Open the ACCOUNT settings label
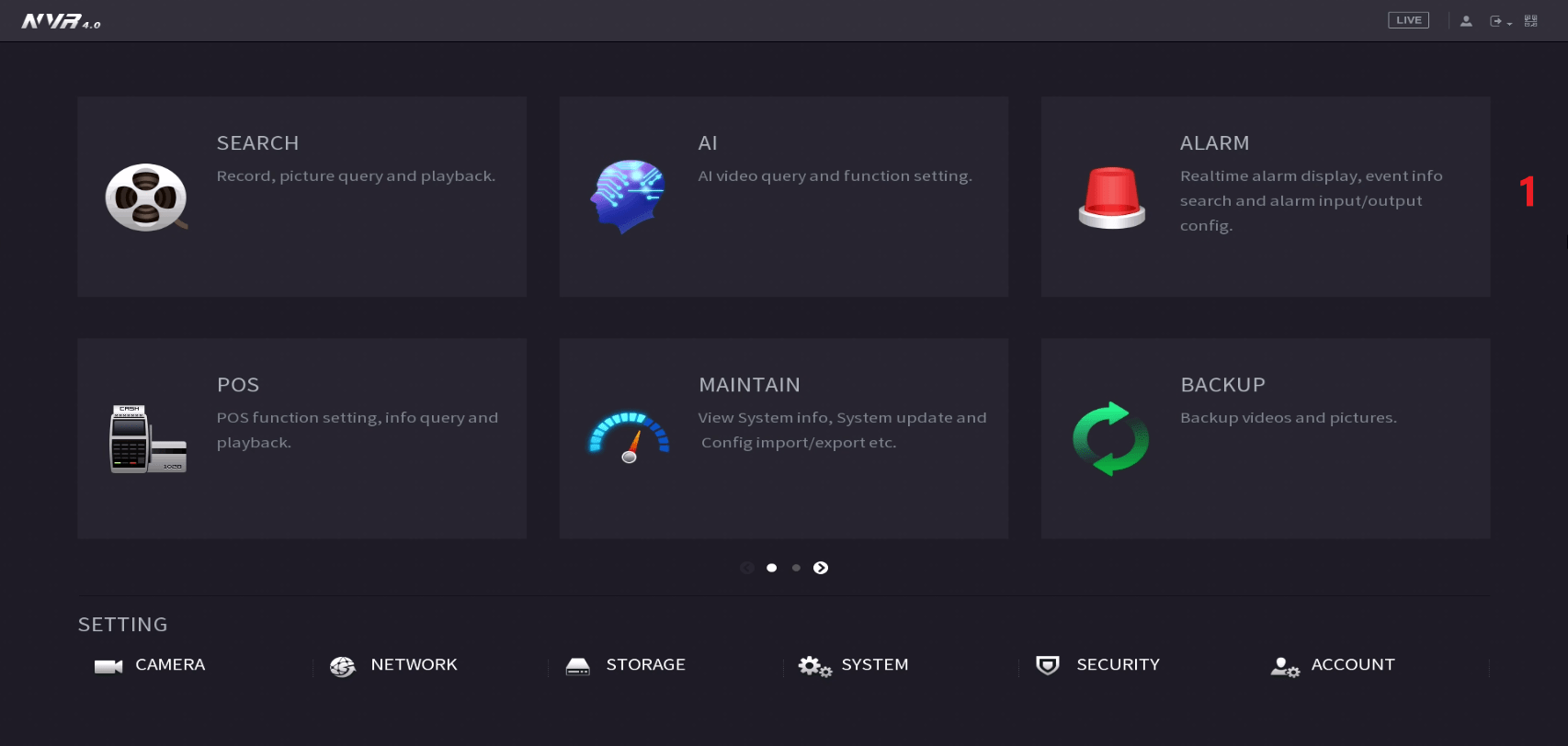Screen dimensions: 1568x746 1353,664
